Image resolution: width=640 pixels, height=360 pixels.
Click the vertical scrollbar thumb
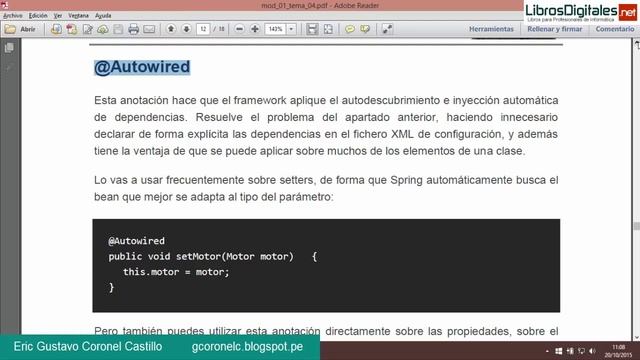pyautogui.click(x=636, y=226)
